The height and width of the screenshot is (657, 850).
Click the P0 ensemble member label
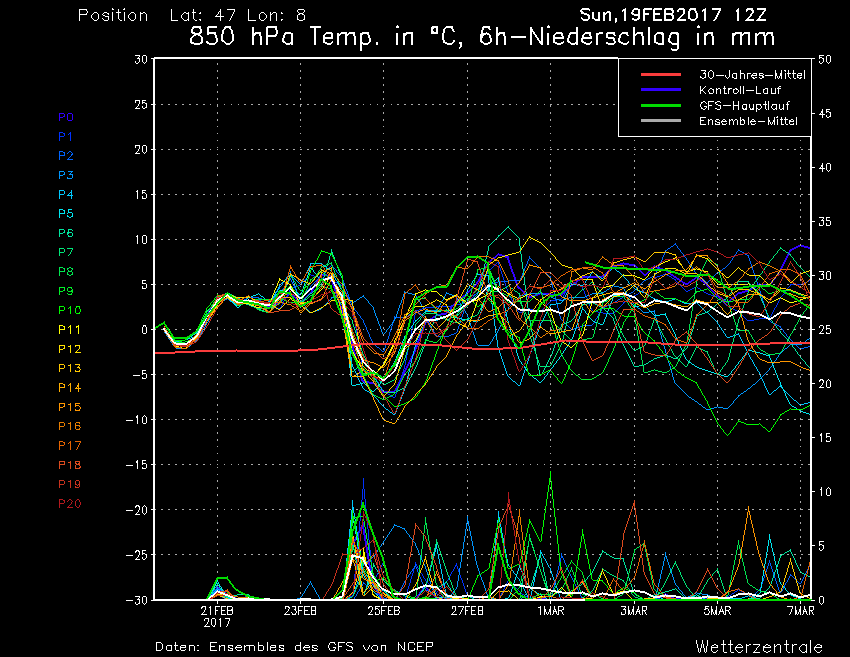click(x=65, y=117)
